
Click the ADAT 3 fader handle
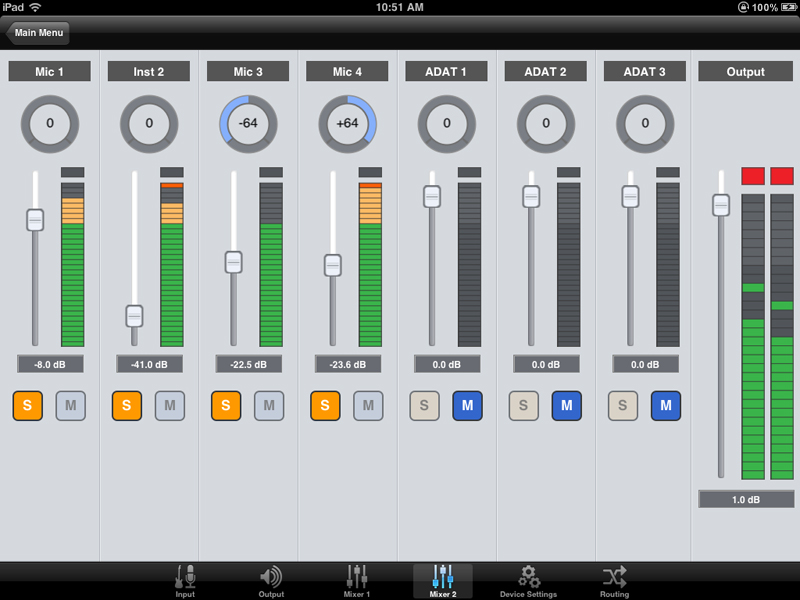pos(631,196)
